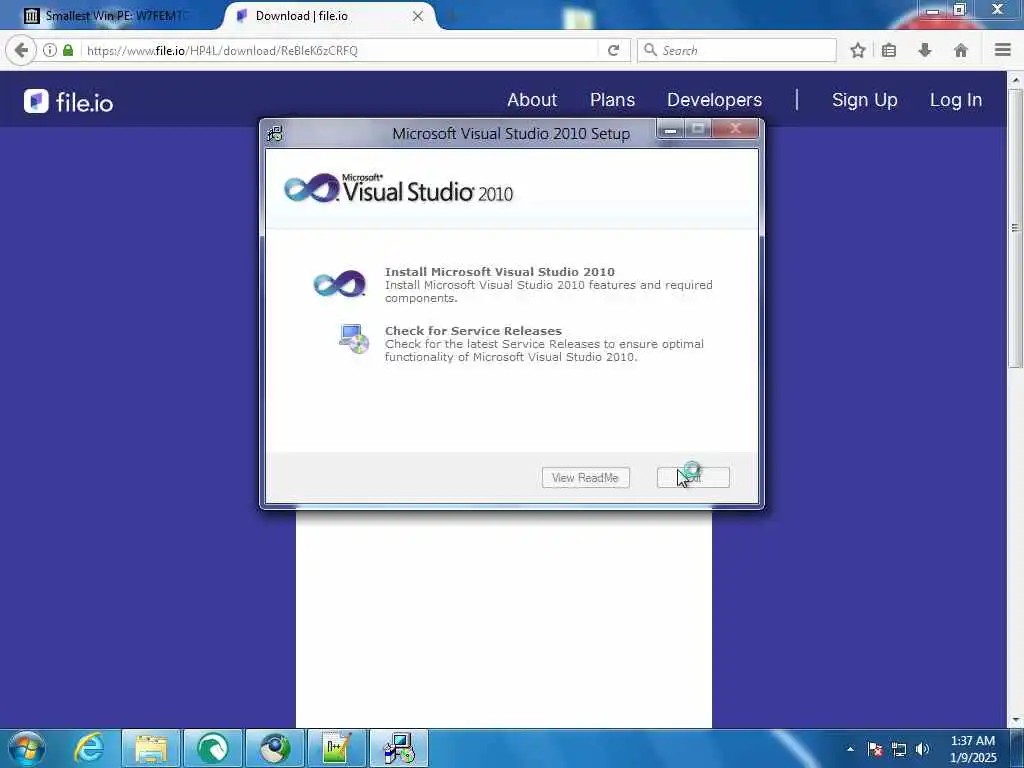The width and height of the screenshot is (1024, 768).
Task: Bookmark this page with star icon
Action: pyautogui.click(x=858, y=50)
